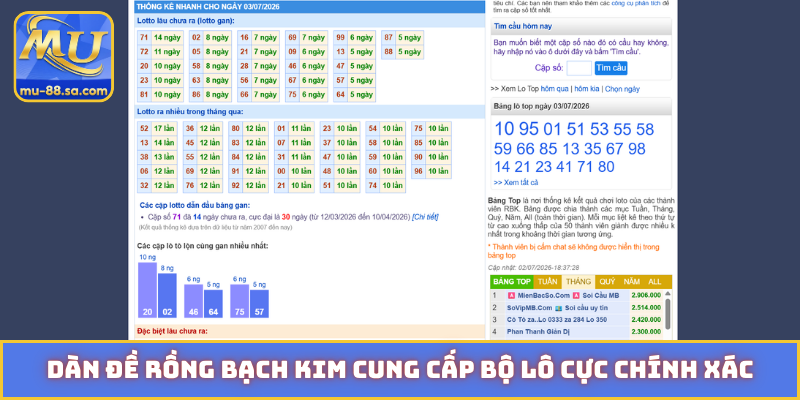Click the small icon after SoVipMB.Com
The width and height of the screenshot is (800, 400).
coord(559,308)
